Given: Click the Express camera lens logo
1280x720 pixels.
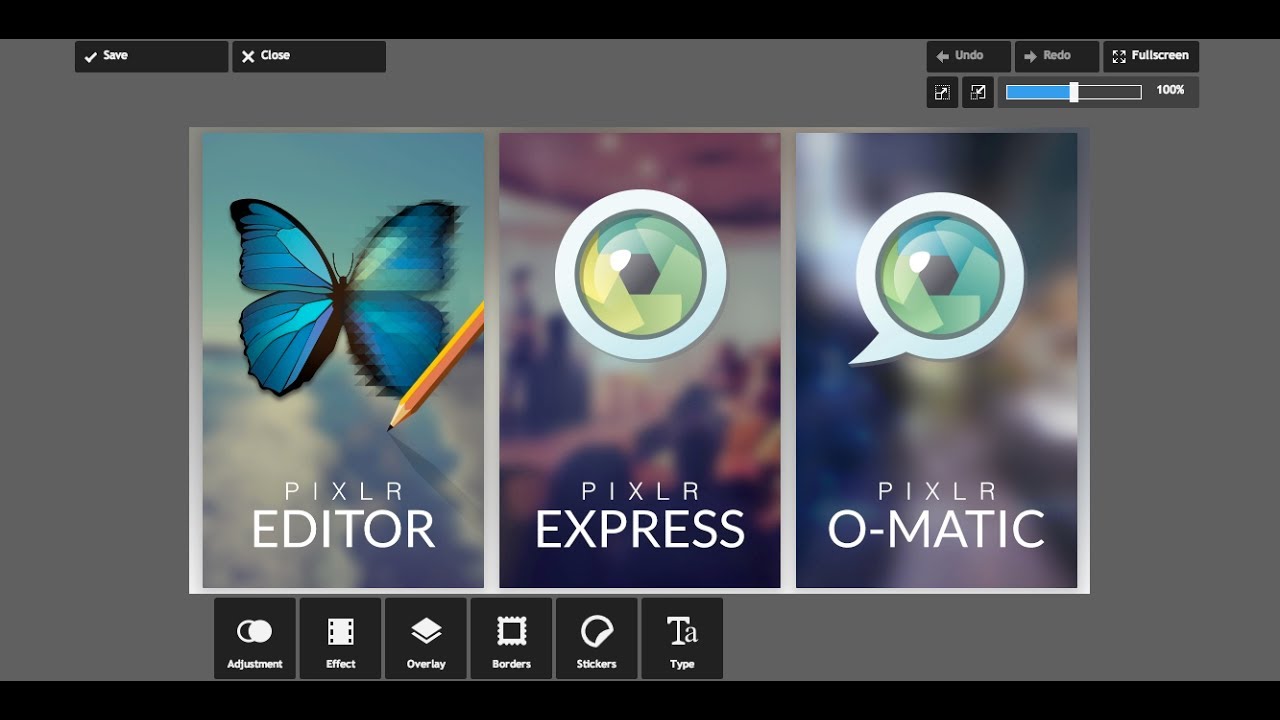Looking at the screenshot, I should pyautogui.click(x=640, y=274).
